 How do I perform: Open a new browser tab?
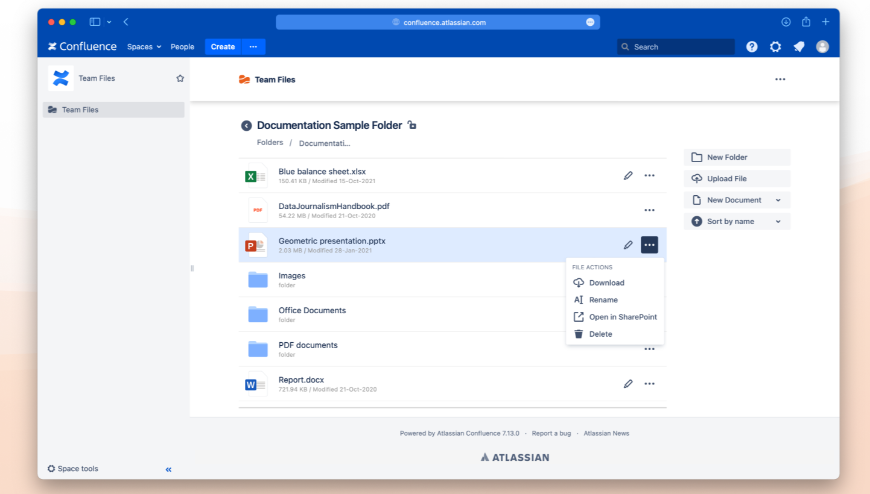coord(826,22)
